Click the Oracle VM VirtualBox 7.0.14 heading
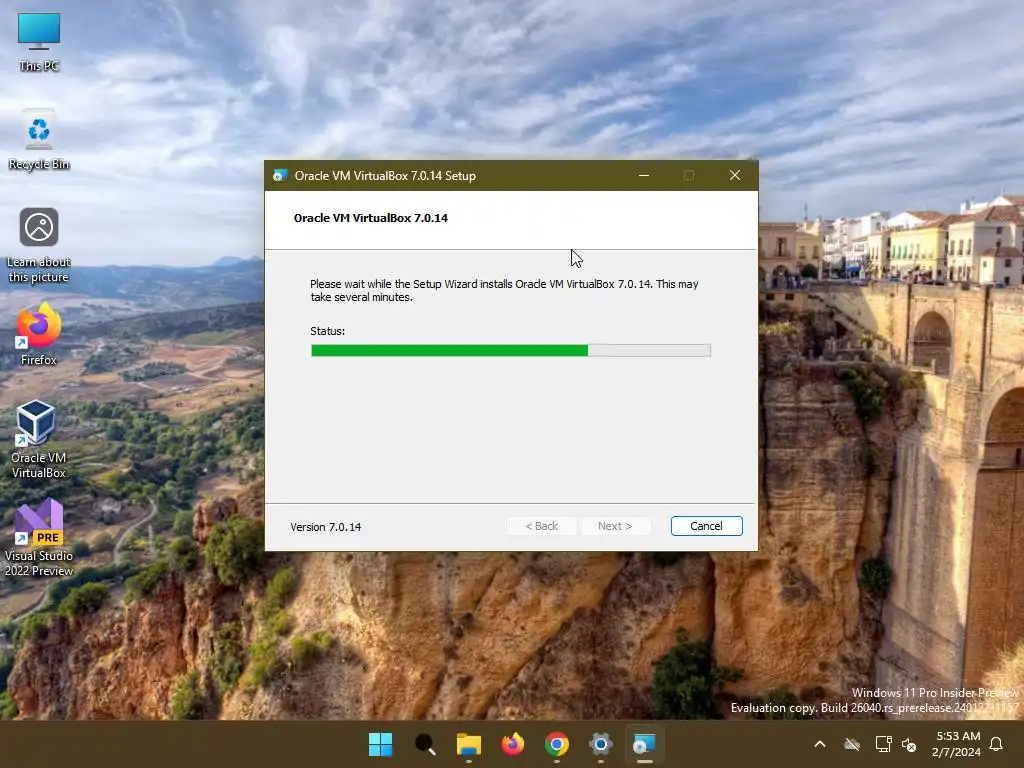 pyautogui.click(x=371, y=218)
